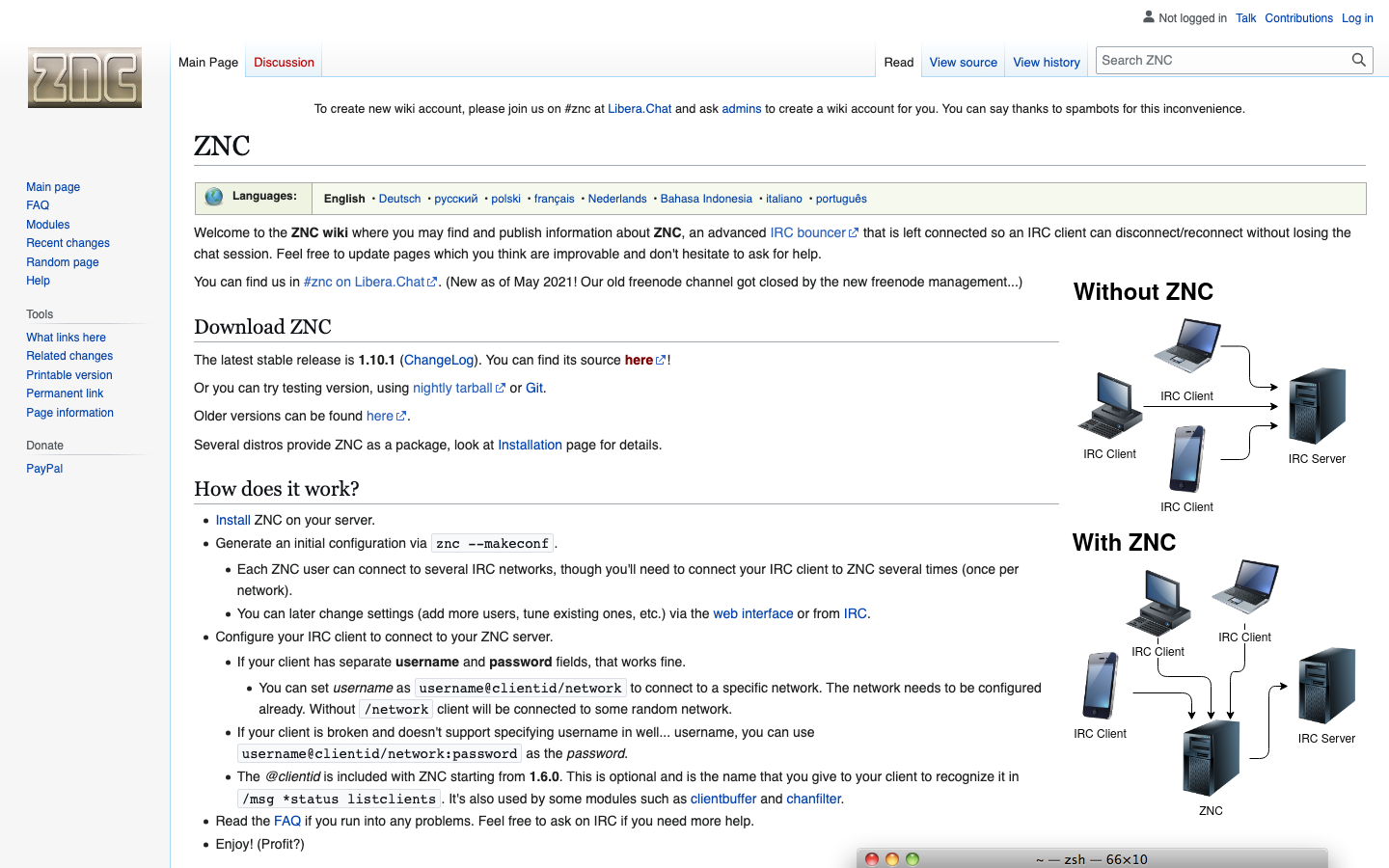This screenshot has width=1389, height=868.
Task: Open the ChangeLog link
Action: (x=438, y=359)
